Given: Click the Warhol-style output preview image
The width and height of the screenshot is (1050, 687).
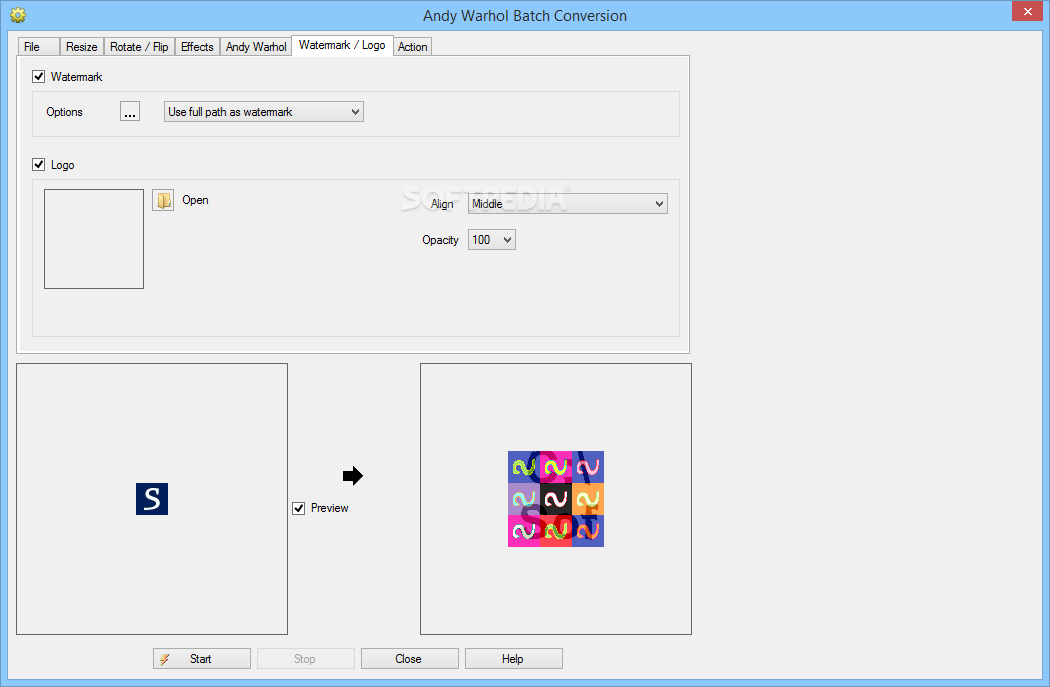Looking at the screenshot, I should pos(556,499).
